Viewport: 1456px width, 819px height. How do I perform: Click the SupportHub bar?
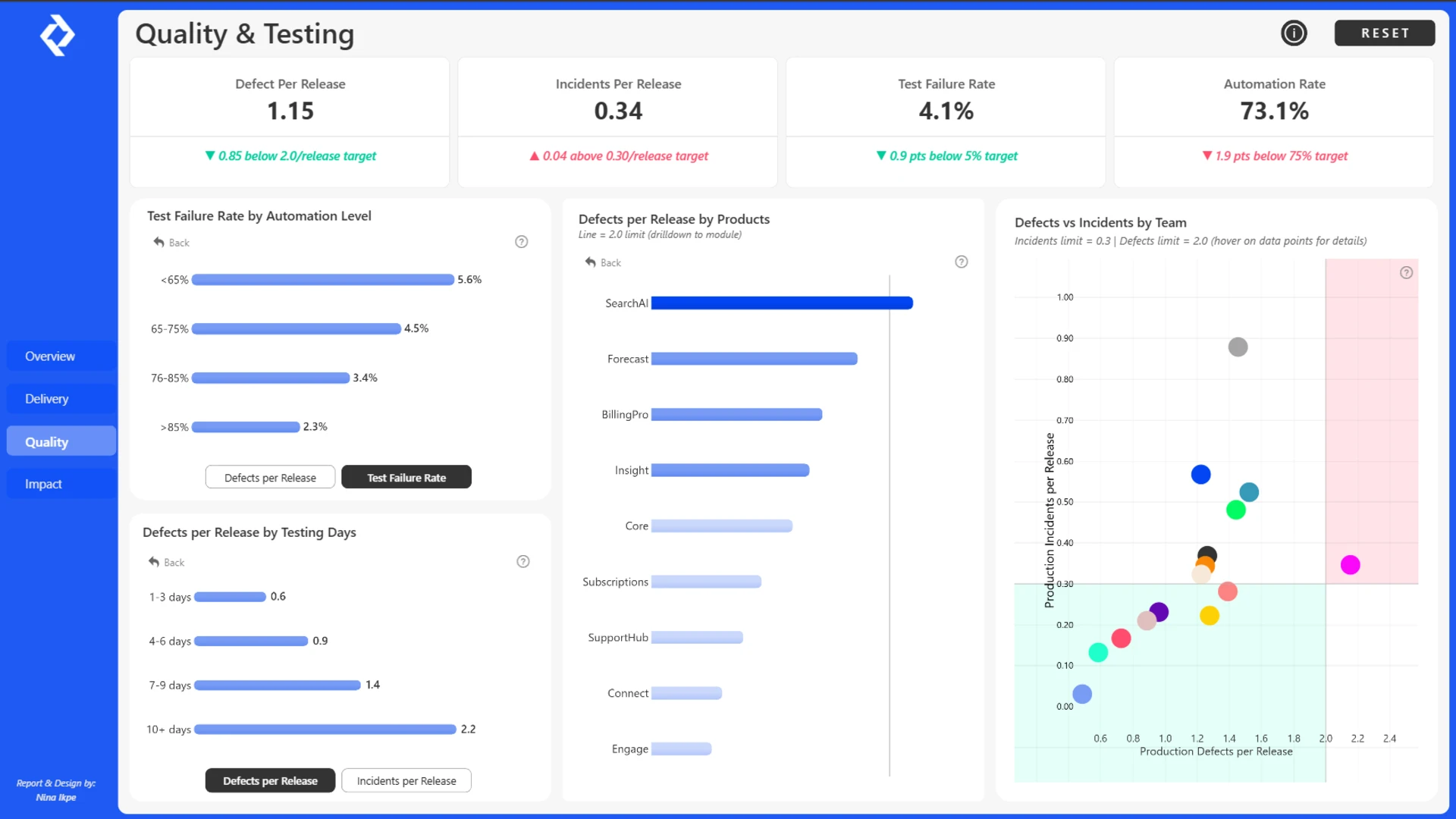[x=697, y=638]
